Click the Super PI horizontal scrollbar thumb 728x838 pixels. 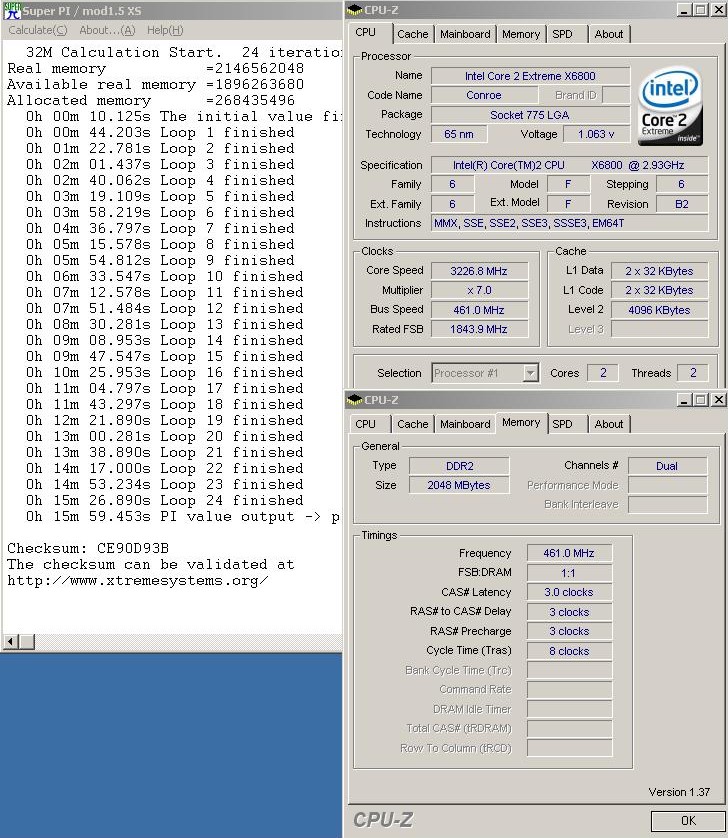pos(27,641)
